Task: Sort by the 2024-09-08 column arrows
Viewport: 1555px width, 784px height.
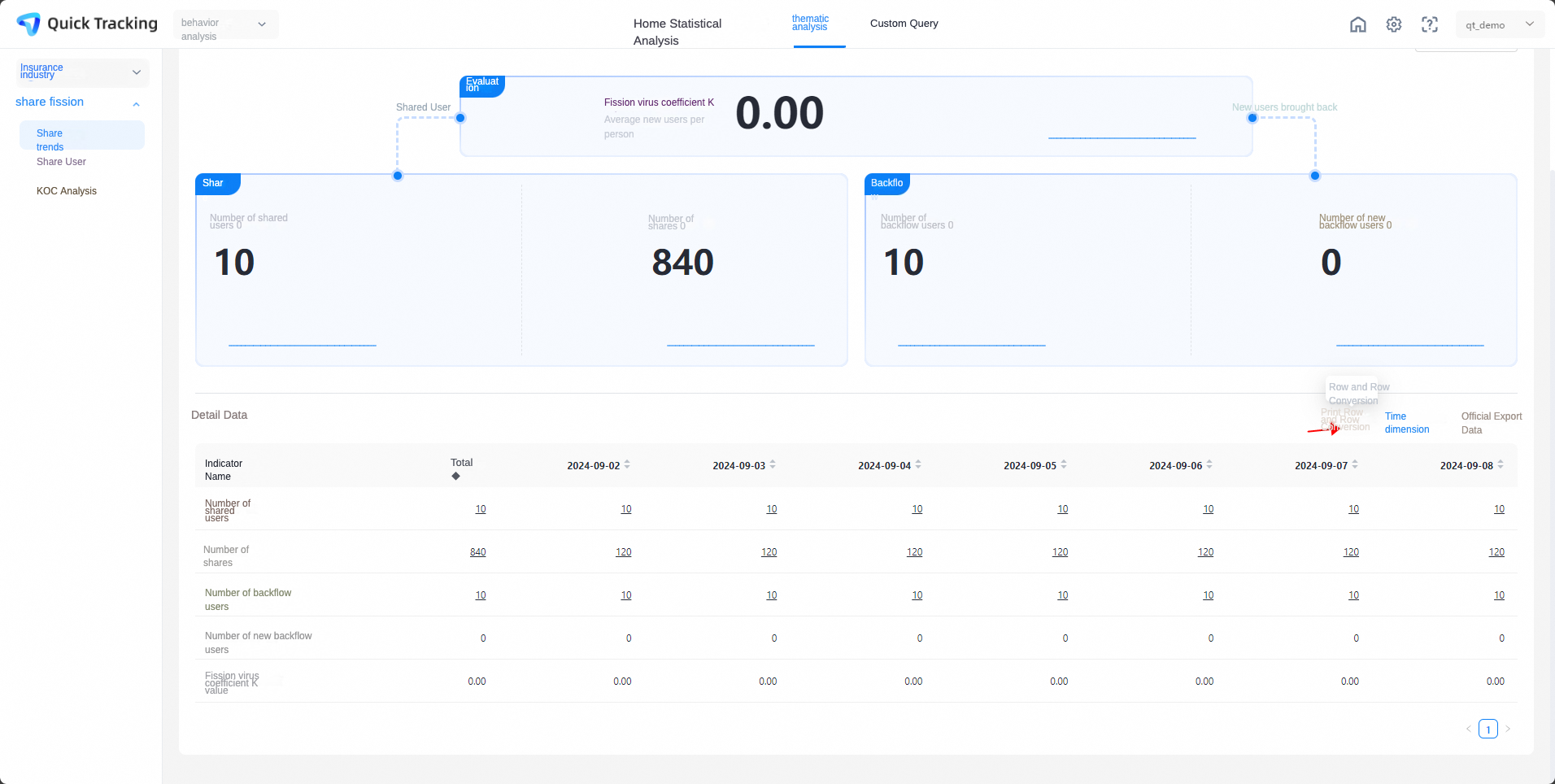Action: pyautogui.click(x=1501, y=464)
